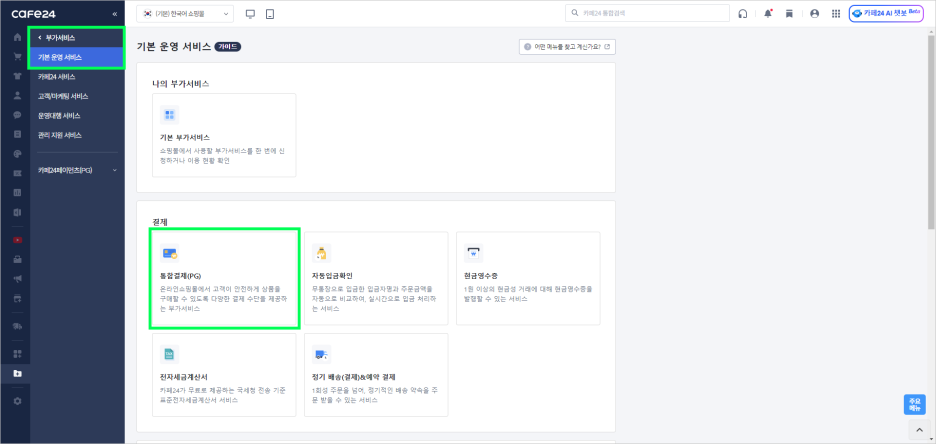Click the 나의 부가서비스 heading text
Viewport: 936px width, 444px height.
[x=180, y=84]
